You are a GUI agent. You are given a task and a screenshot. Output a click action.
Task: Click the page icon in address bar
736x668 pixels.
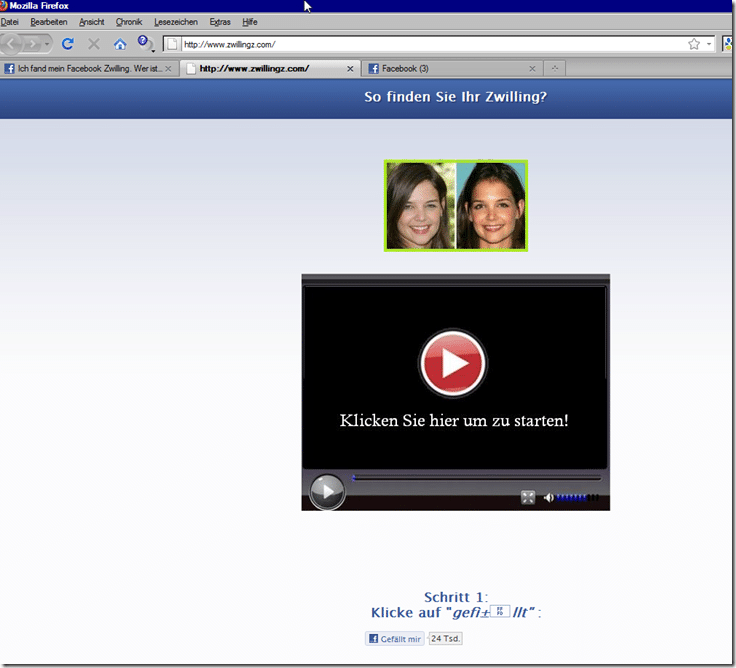[172, 44]
